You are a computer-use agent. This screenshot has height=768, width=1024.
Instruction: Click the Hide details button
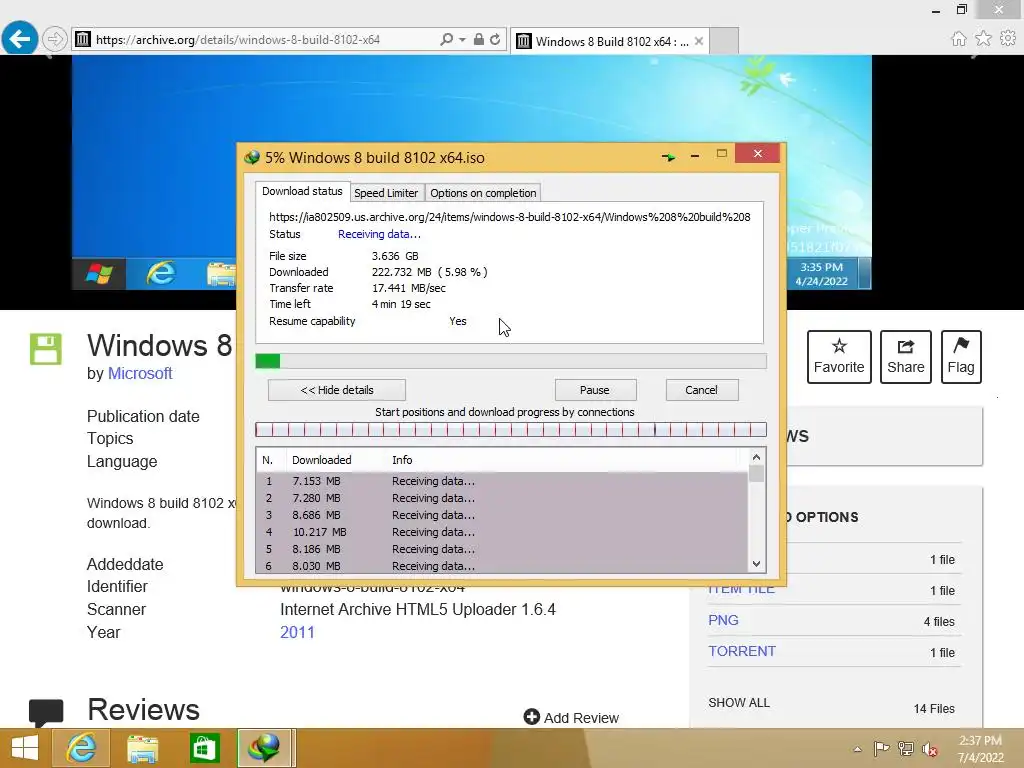(337, 390)
